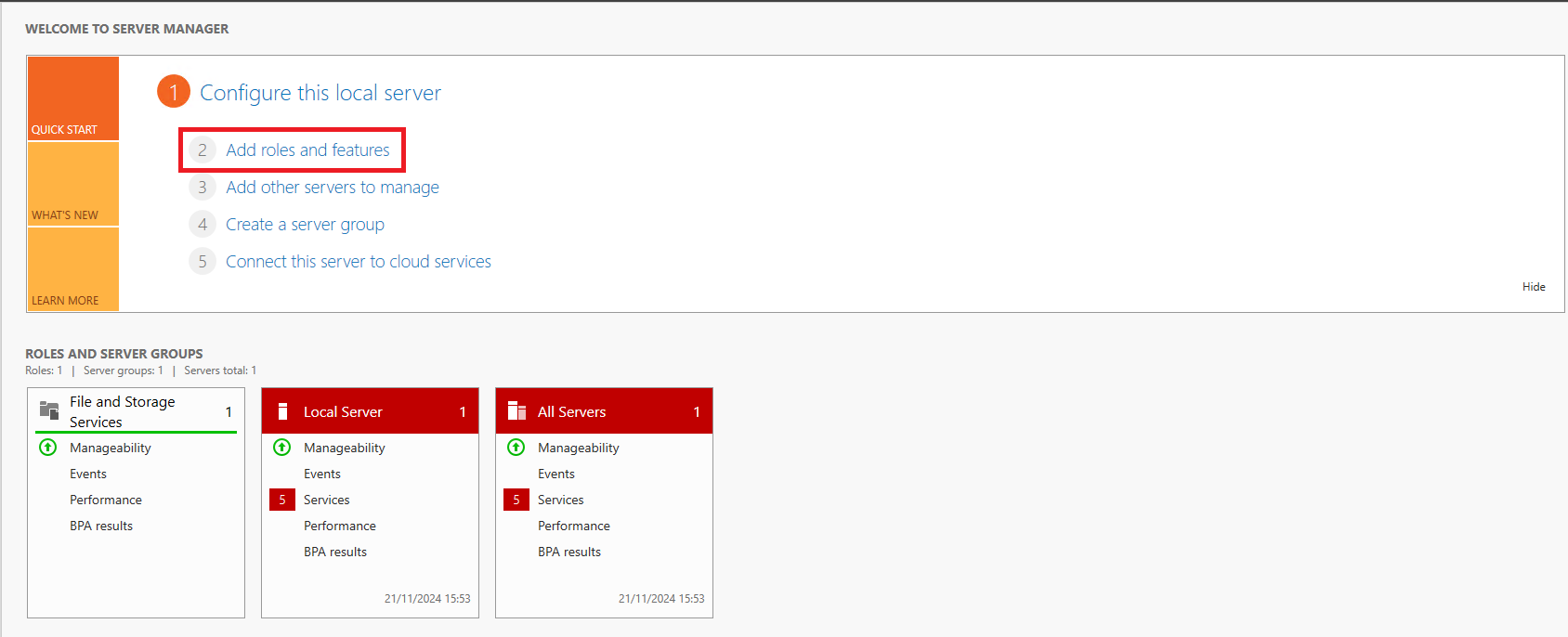Click the Local Server tile icon
Image resolution: width=1568 pixels, height=637 pixels.
pyautogui.click(x=282, y=411)
